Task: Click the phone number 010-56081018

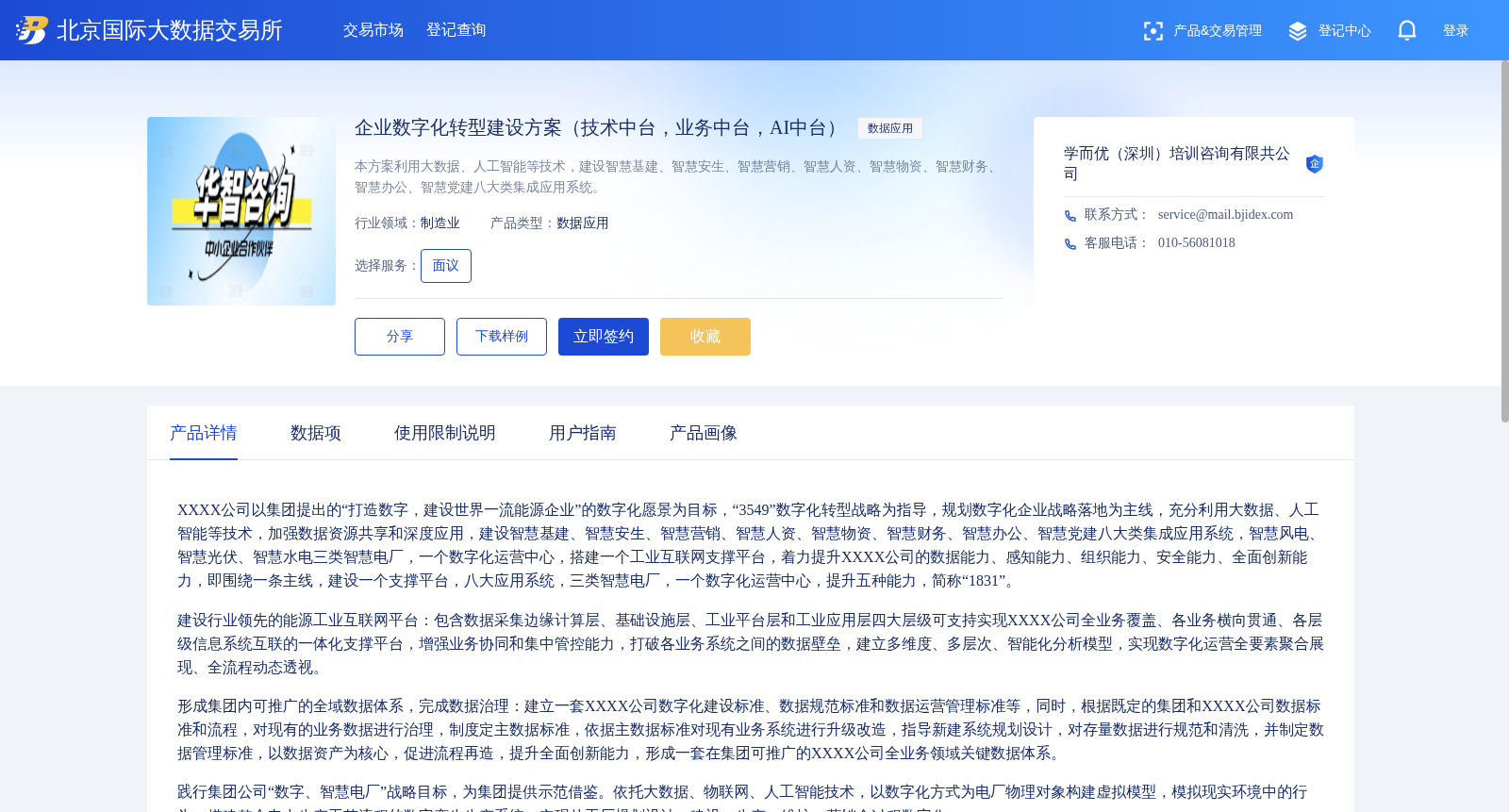Action: click(x=1197, y=243)
